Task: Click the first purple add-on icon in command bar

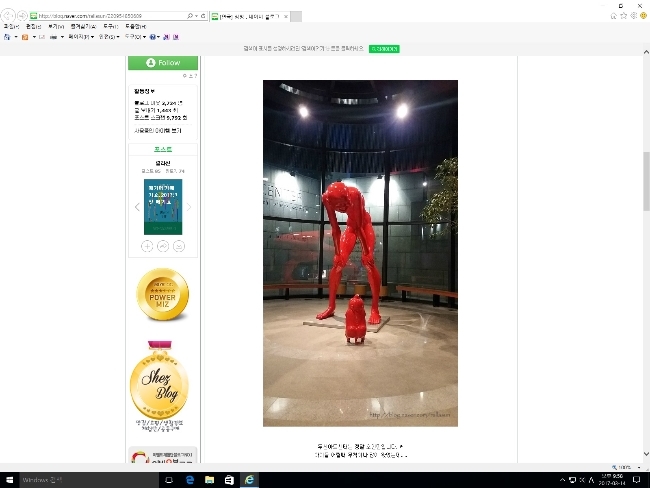Action: [x=166, y=37]
